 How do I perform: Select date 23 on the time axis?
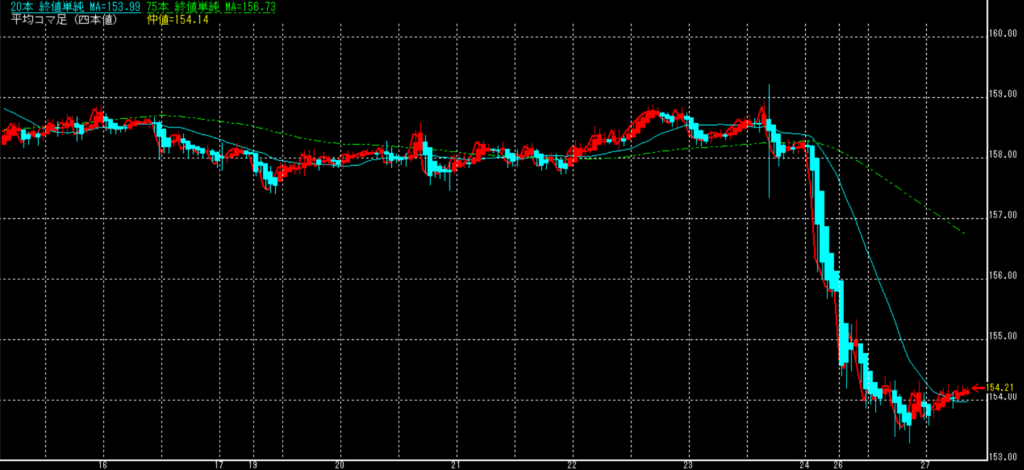[688, 464]
